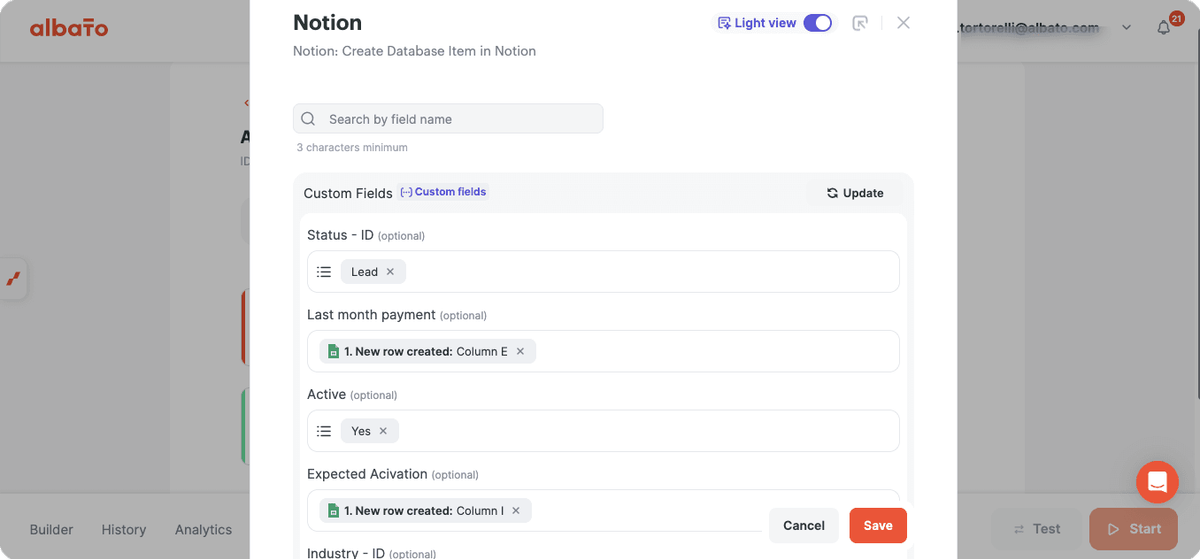
Task: Expand the account email dropdown
Action: coord(1127,28)
